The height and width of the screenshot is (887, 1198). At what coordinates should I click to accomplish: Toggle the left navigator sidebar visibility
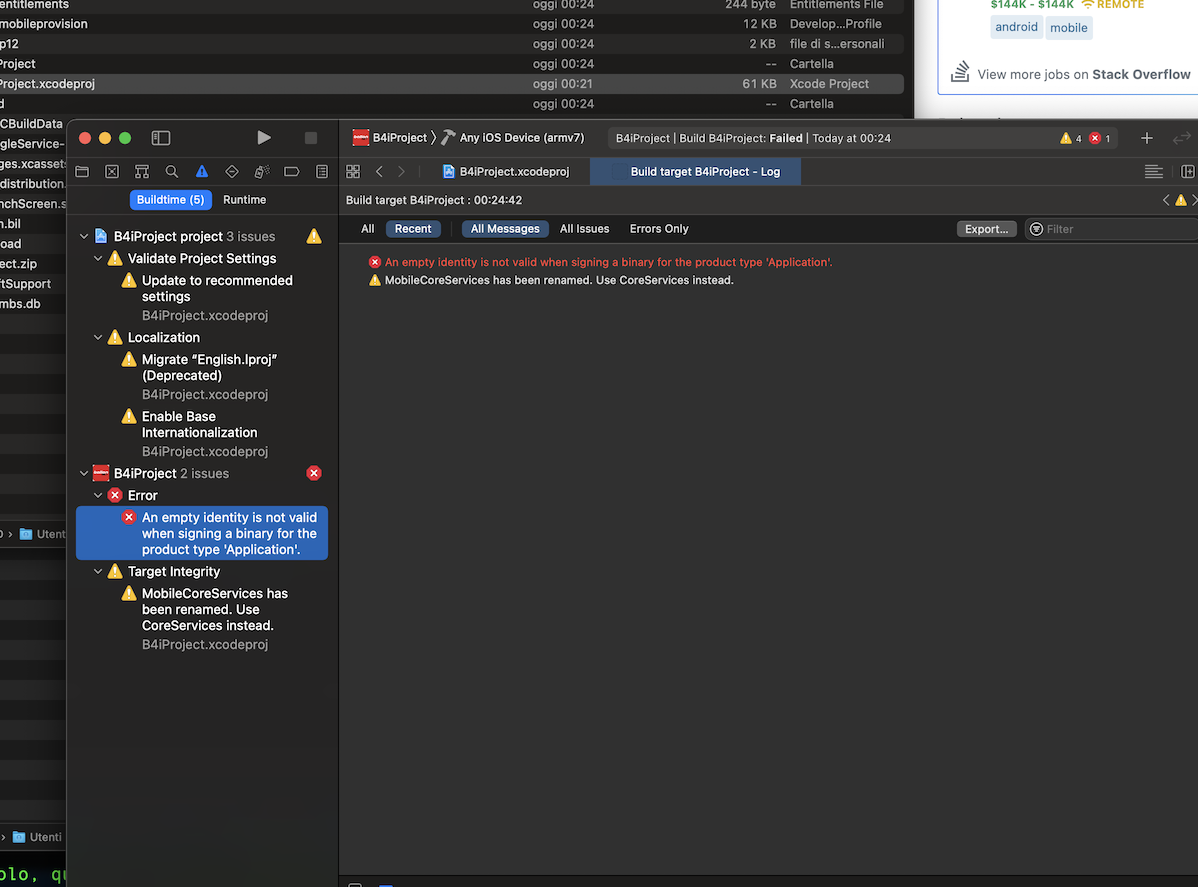pos(161,137)
